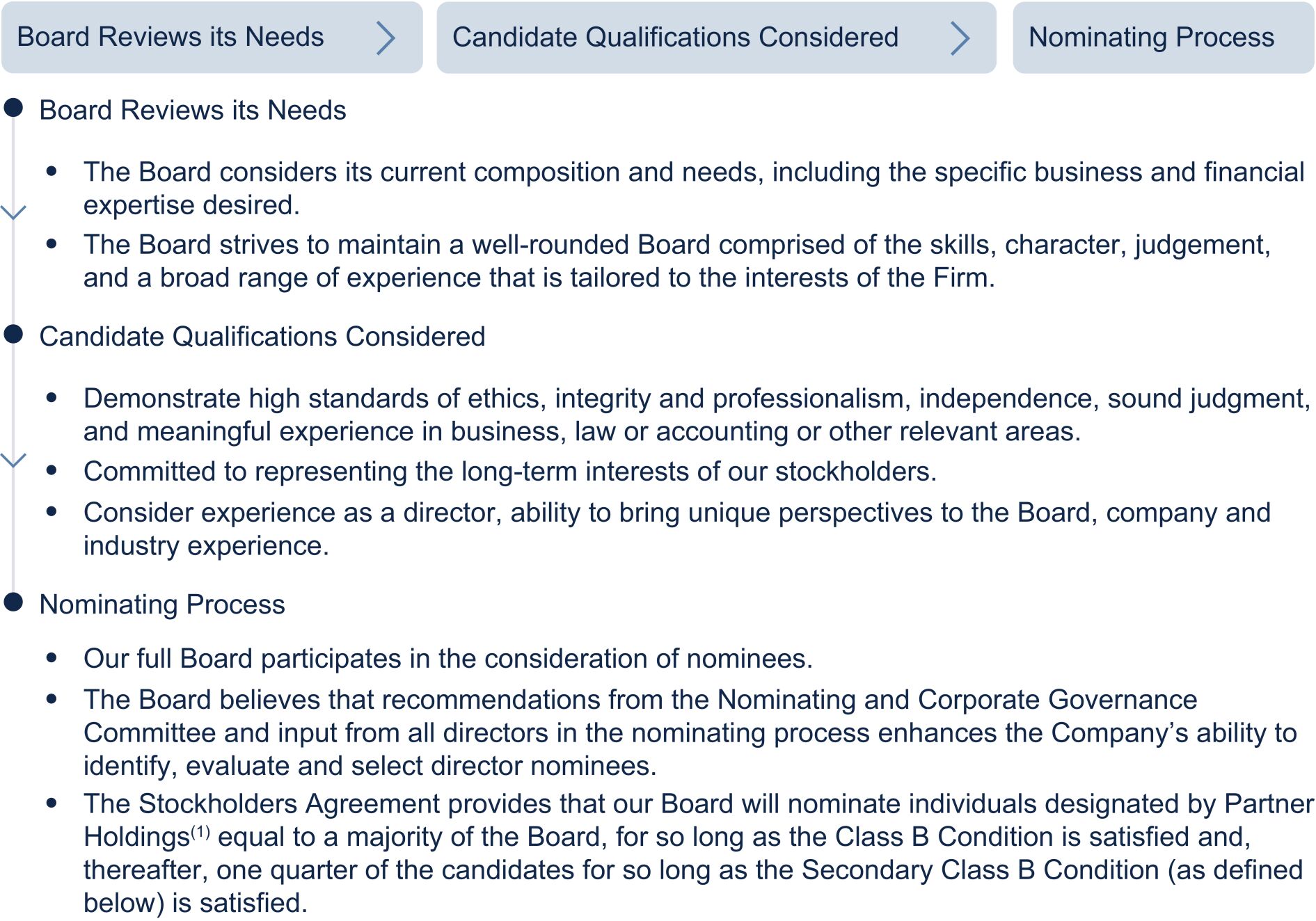Screen dimensions: 1316x921
Task: Click timeline dot beside Nominating Process heading
Action: (x=13, y=602)
